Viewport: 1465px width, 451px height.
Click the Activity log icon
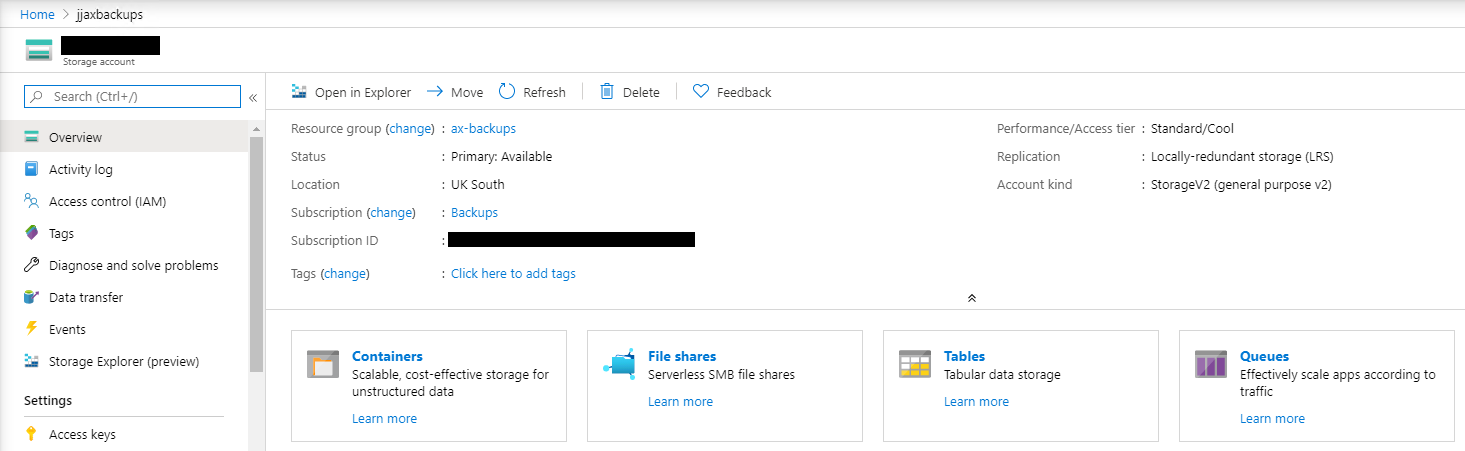[x=32, y=169]
